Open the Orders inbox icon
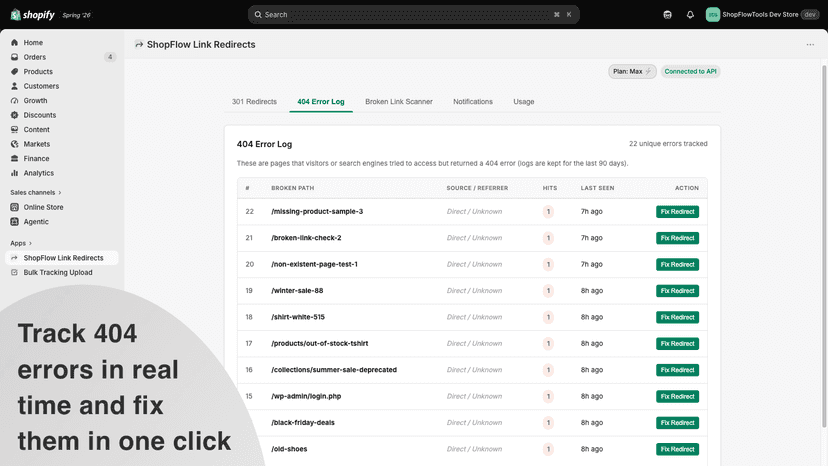828x466 pixels. [x=14, y=57]
